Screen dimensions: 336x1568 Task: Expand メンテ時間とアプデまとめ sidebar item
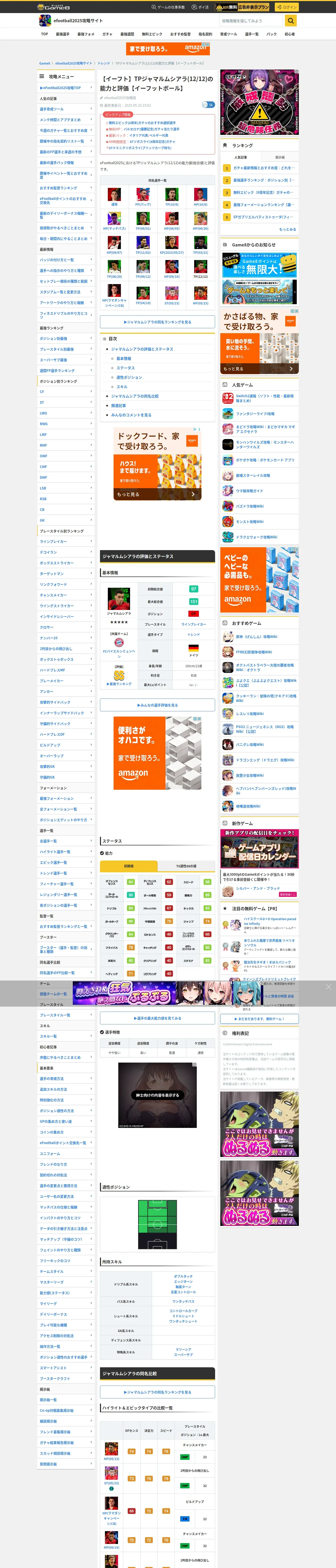pos(66,120)
